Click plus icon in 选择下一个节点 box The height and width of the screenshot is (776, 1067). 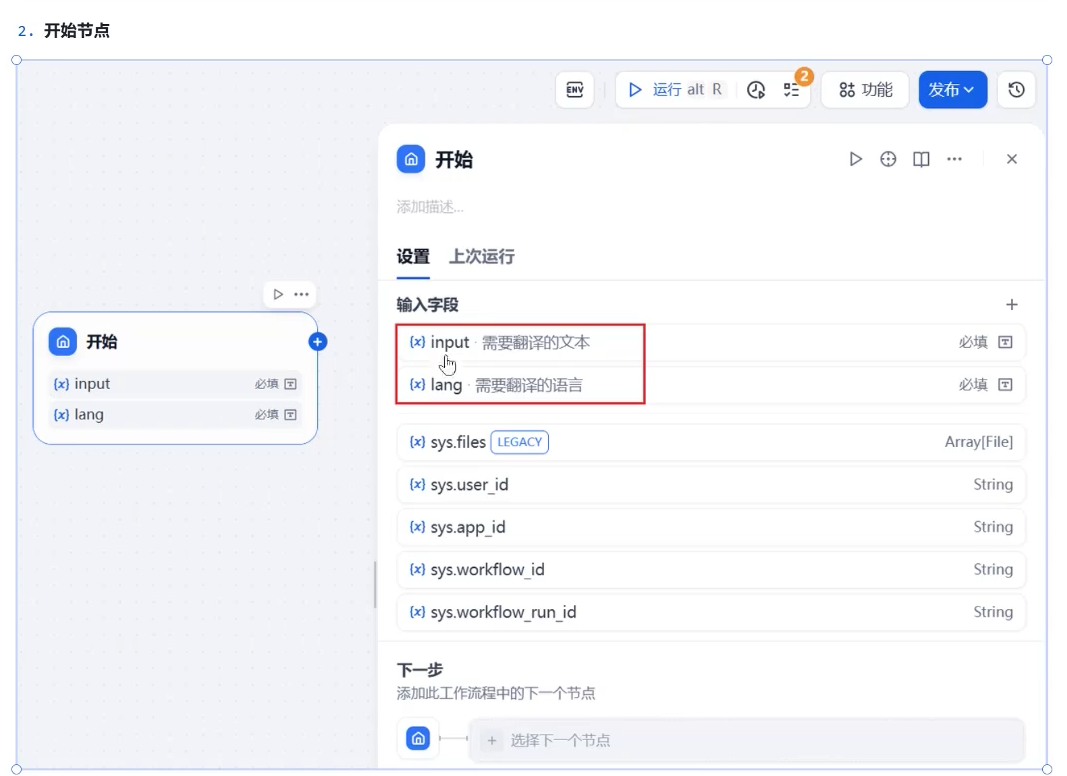point(492,741)
